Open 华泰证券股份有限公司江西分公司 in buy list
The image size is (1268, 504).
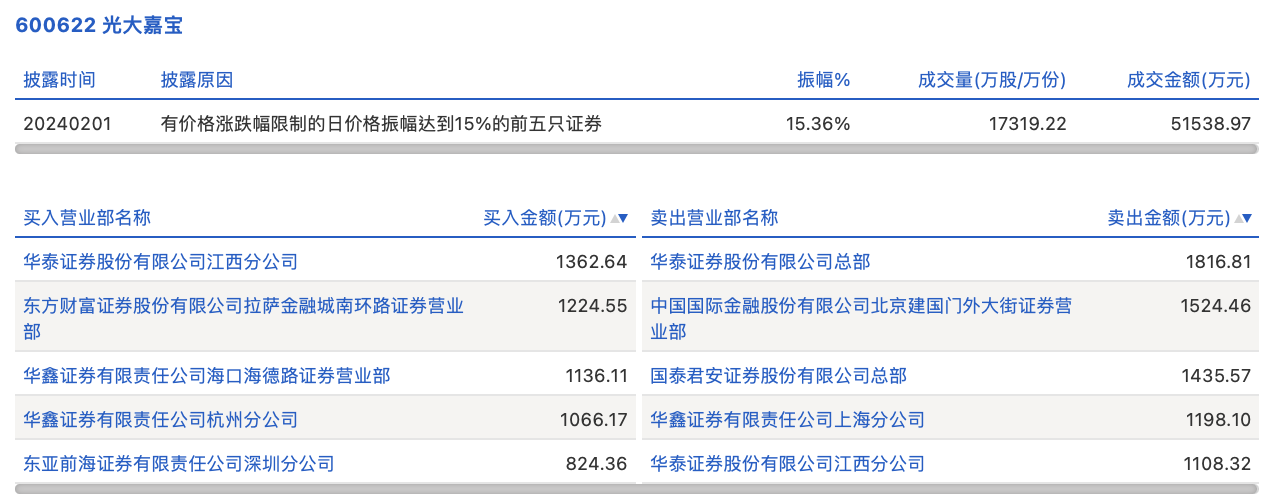pos(161,262)
